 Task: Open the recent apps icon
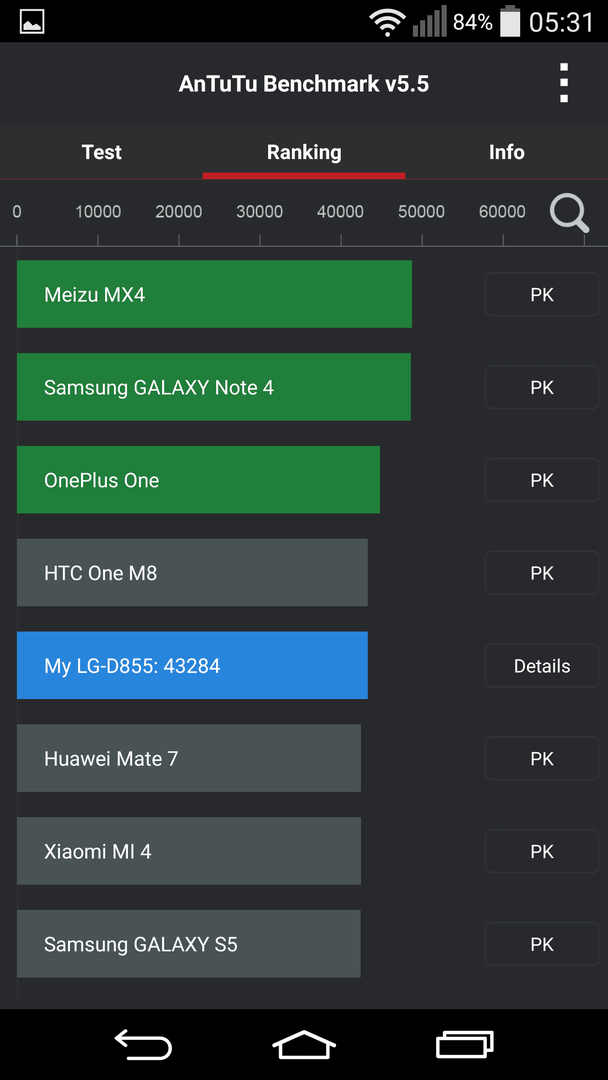[x=465, y=1044]
